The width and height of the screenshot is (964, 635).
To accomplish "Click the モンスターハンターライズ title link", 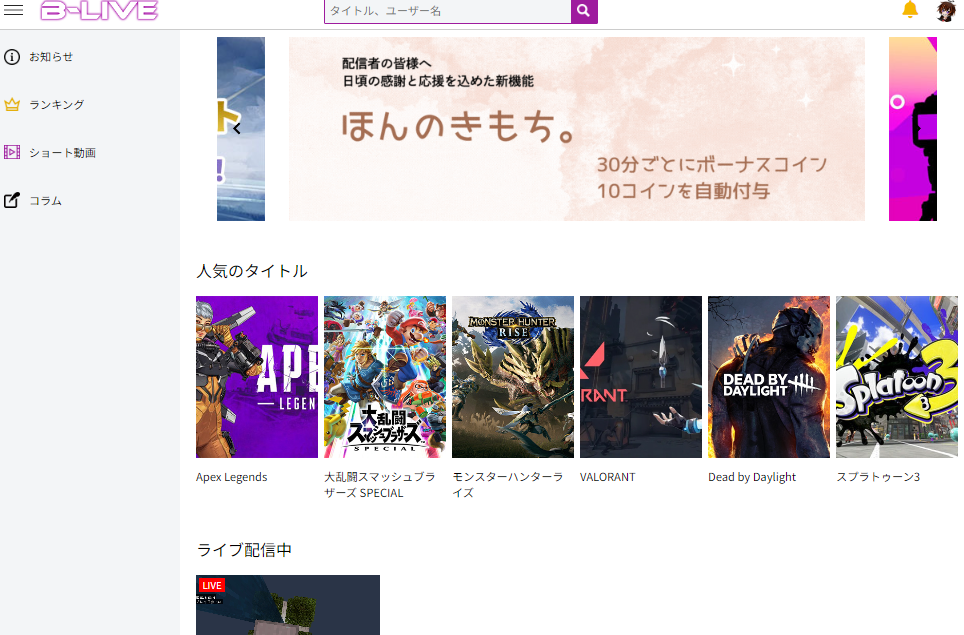I will [508, 485].
